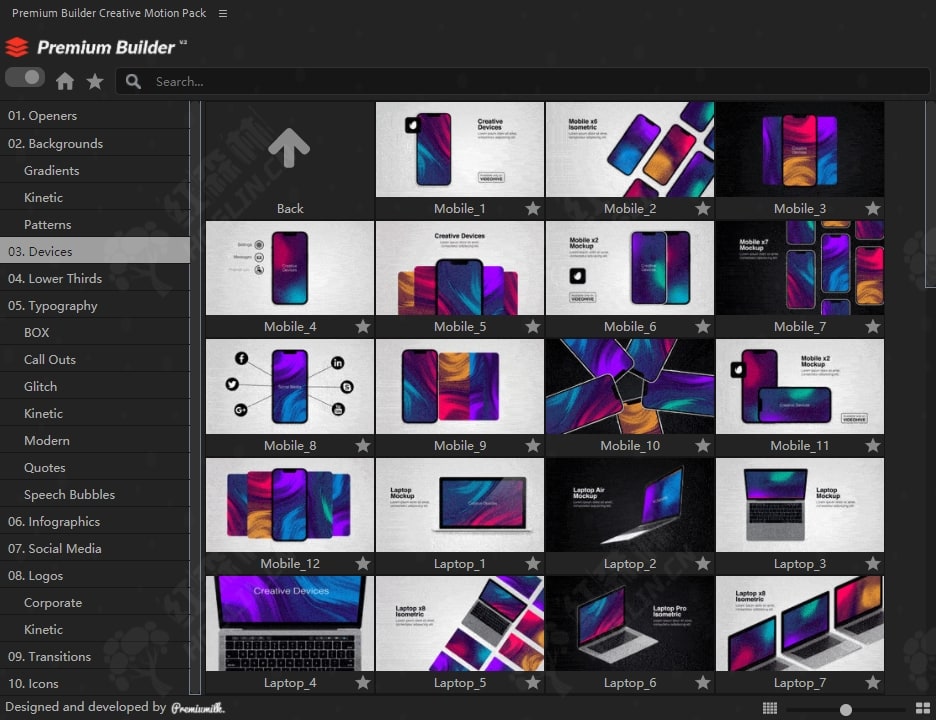Favorite the Mobile_6 preset star
This screenshot has width=936, height=720.
(x=703, y=327)
